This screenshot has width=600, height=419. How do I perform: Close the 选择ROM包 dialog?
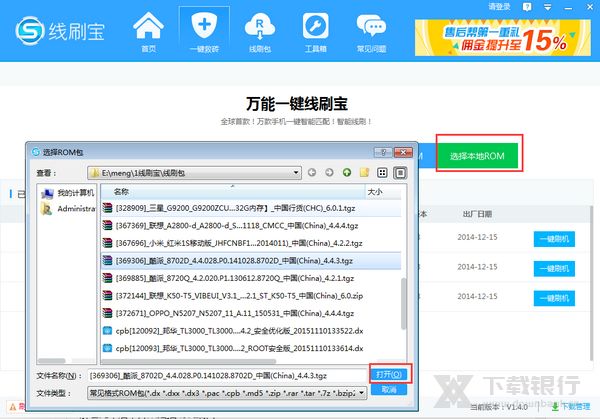[x=403, y=152]
